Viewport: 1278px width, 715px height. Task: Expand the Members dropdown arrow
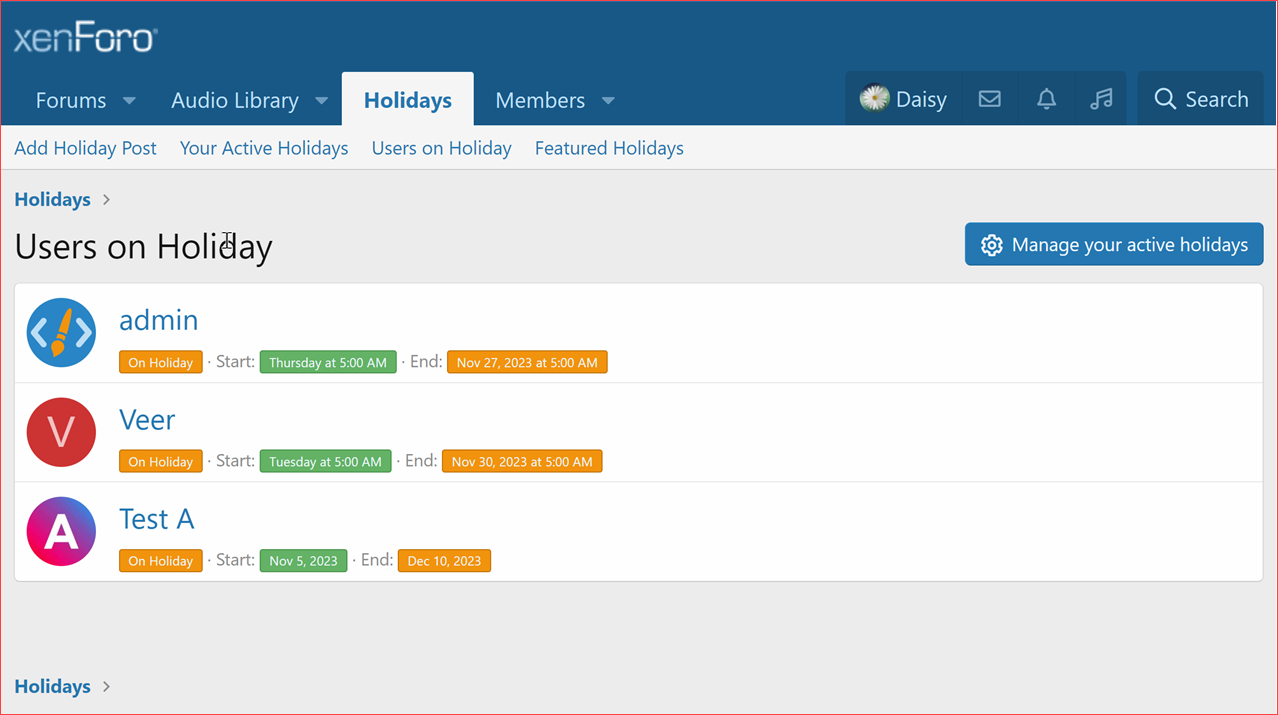[x=608, y=100]
